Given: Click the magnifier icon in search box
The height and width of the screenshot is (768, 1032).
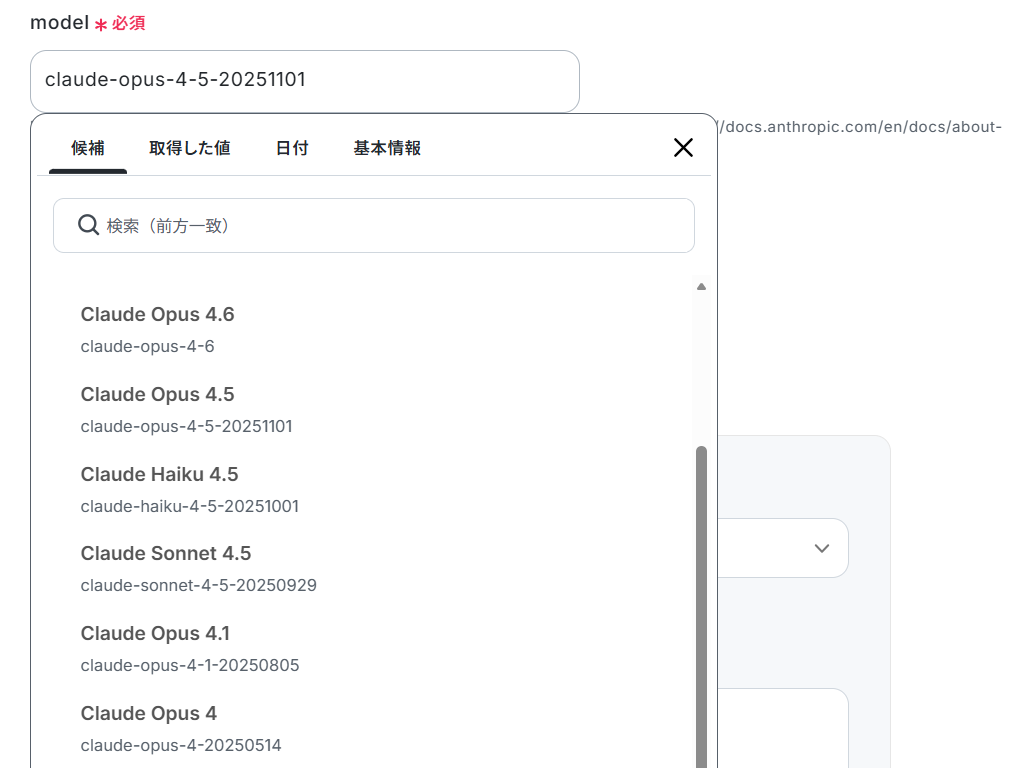Looking at the screenshot, I should pos(88,225).
